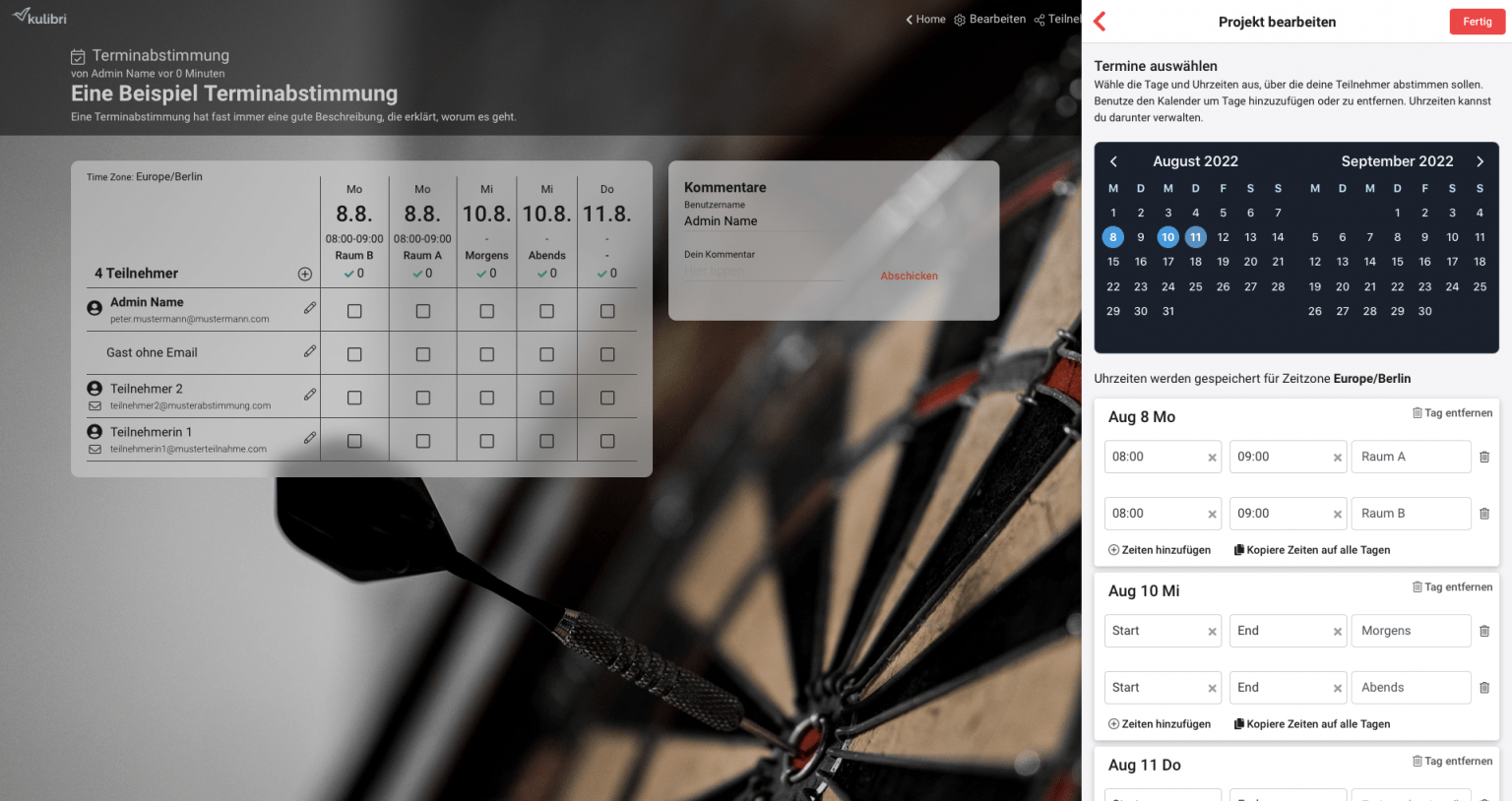Advance calendar to next month
Screen dimensions: 1512x801
click(x=1480, y=161)
